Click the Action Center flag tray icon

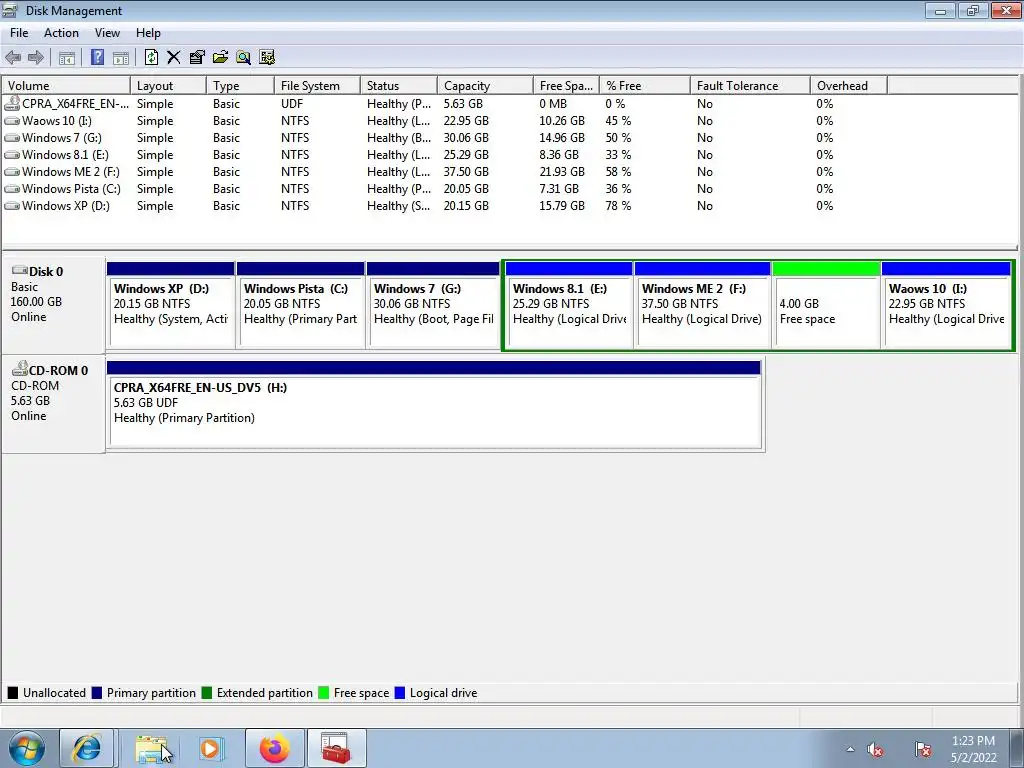[x=923, y=749]
